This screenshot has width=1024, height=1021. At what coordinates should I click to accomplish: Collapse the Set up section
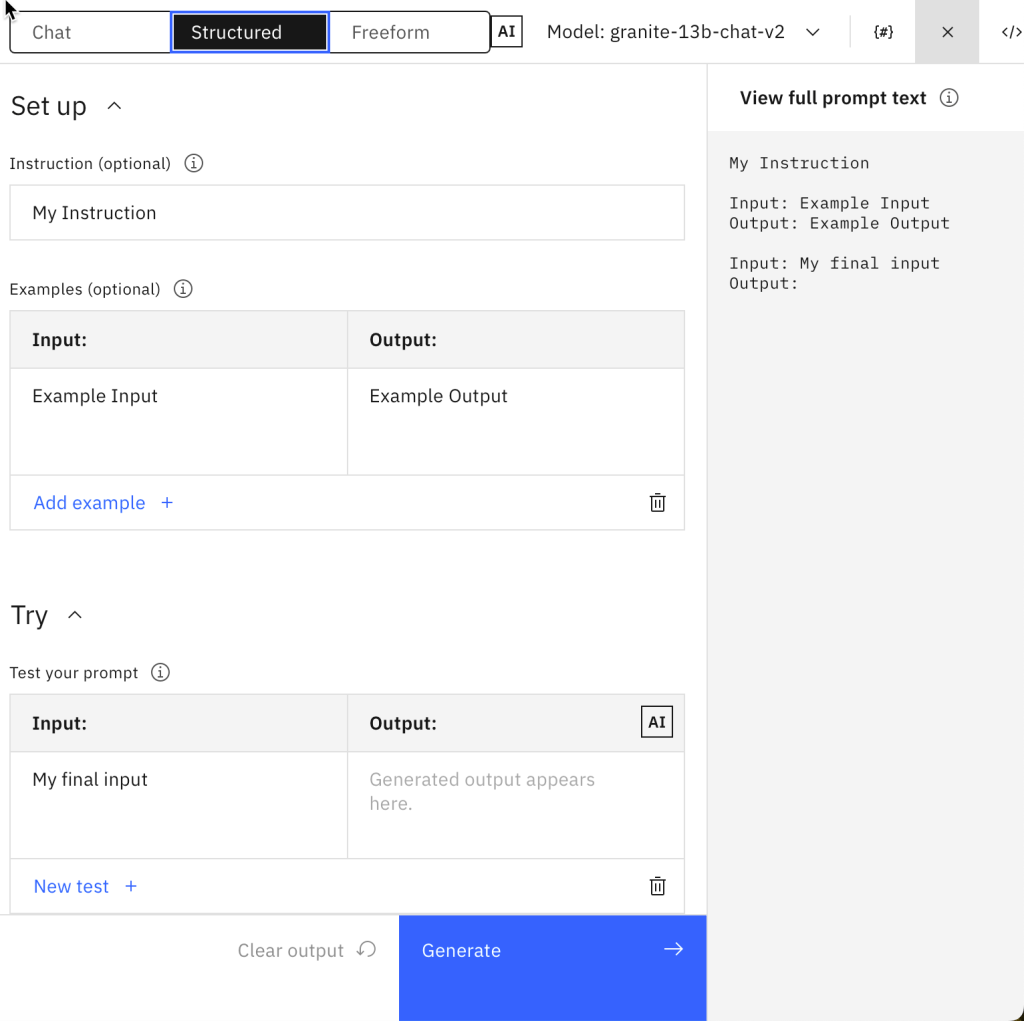tap(114, 106)
